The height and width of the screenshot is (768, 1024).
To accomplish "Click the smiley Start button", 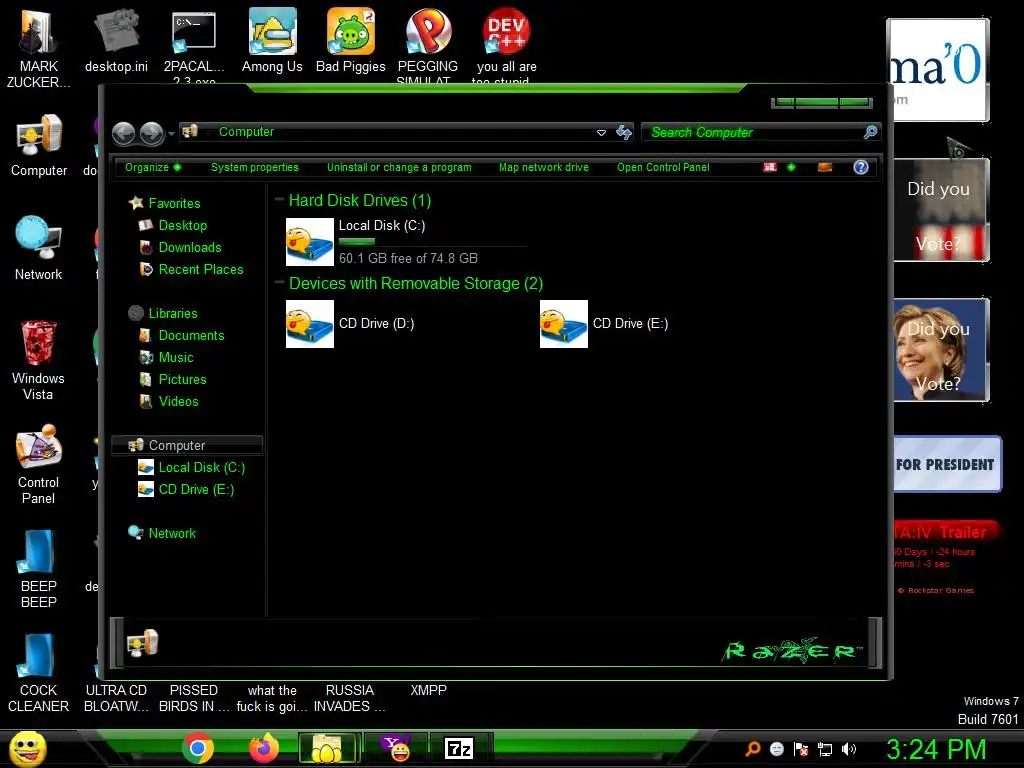I will tap(27, 748).
